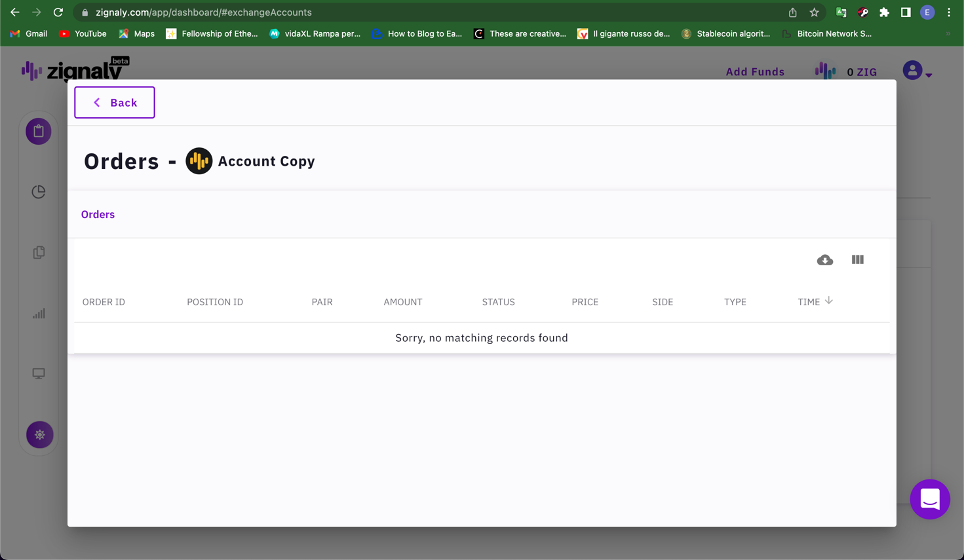Viewport: 964px width, 560px height.
Task: Open the 0 ZIG balance
Action: coord(846,72)
